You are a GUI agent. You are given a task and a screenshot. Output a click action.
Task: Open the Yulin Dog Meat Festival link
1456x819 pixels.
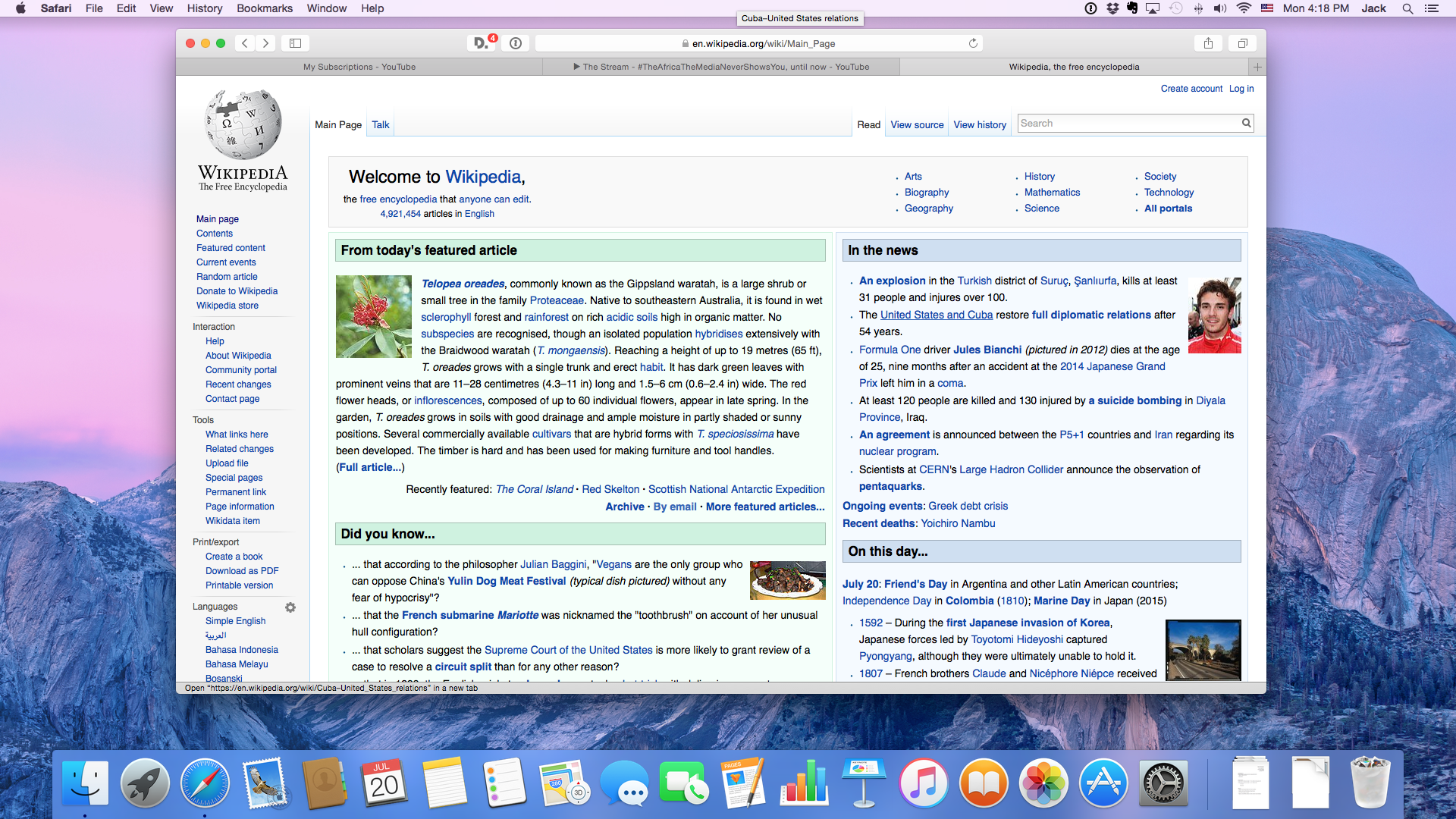click(x=507, y=581)
